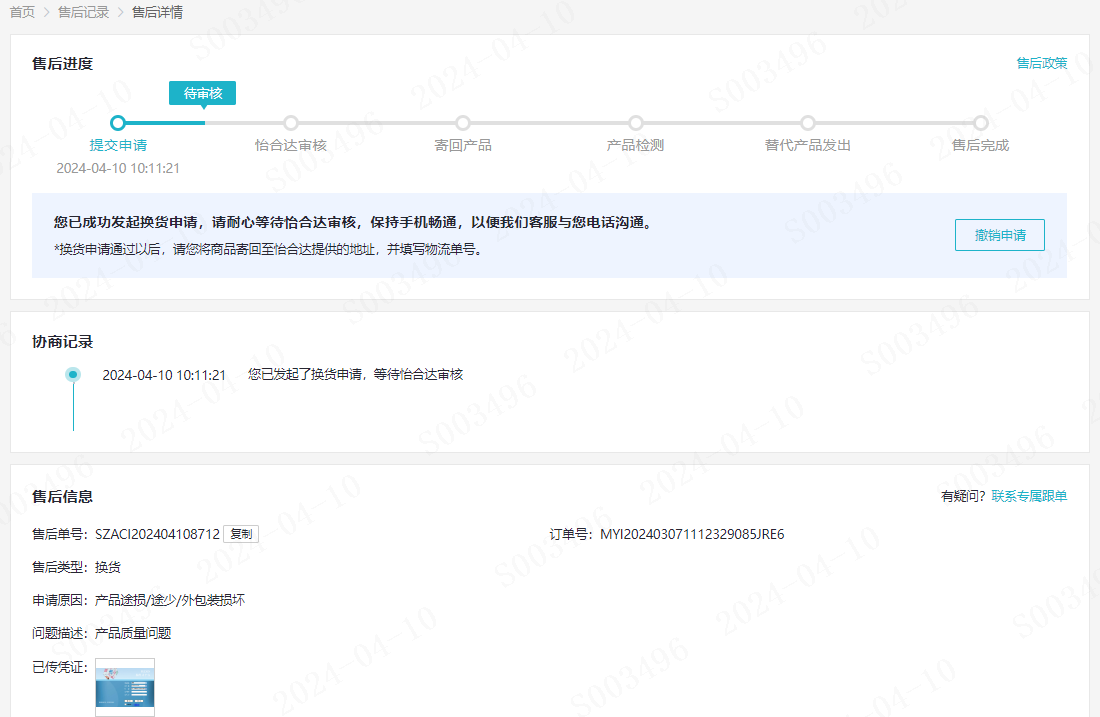This screenshot has height=717, width=1100.
Task: Click the 联系专属跟单 link
Action: point(1029,496)
